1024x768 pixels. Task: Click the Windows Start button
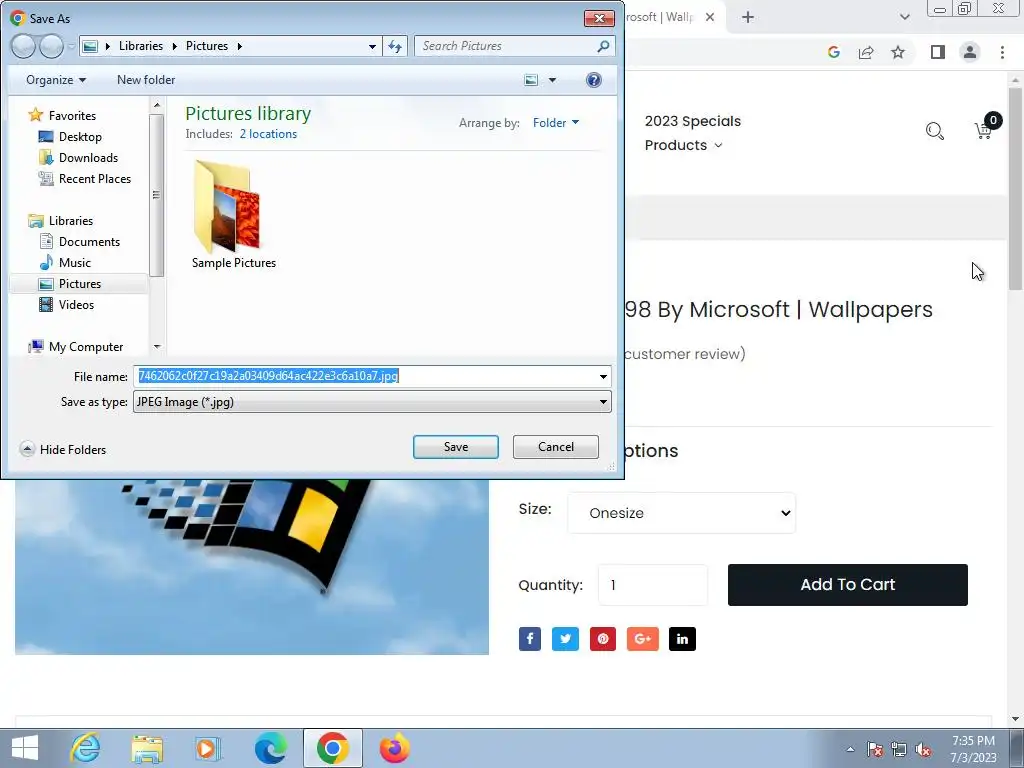tap(25, 748)
